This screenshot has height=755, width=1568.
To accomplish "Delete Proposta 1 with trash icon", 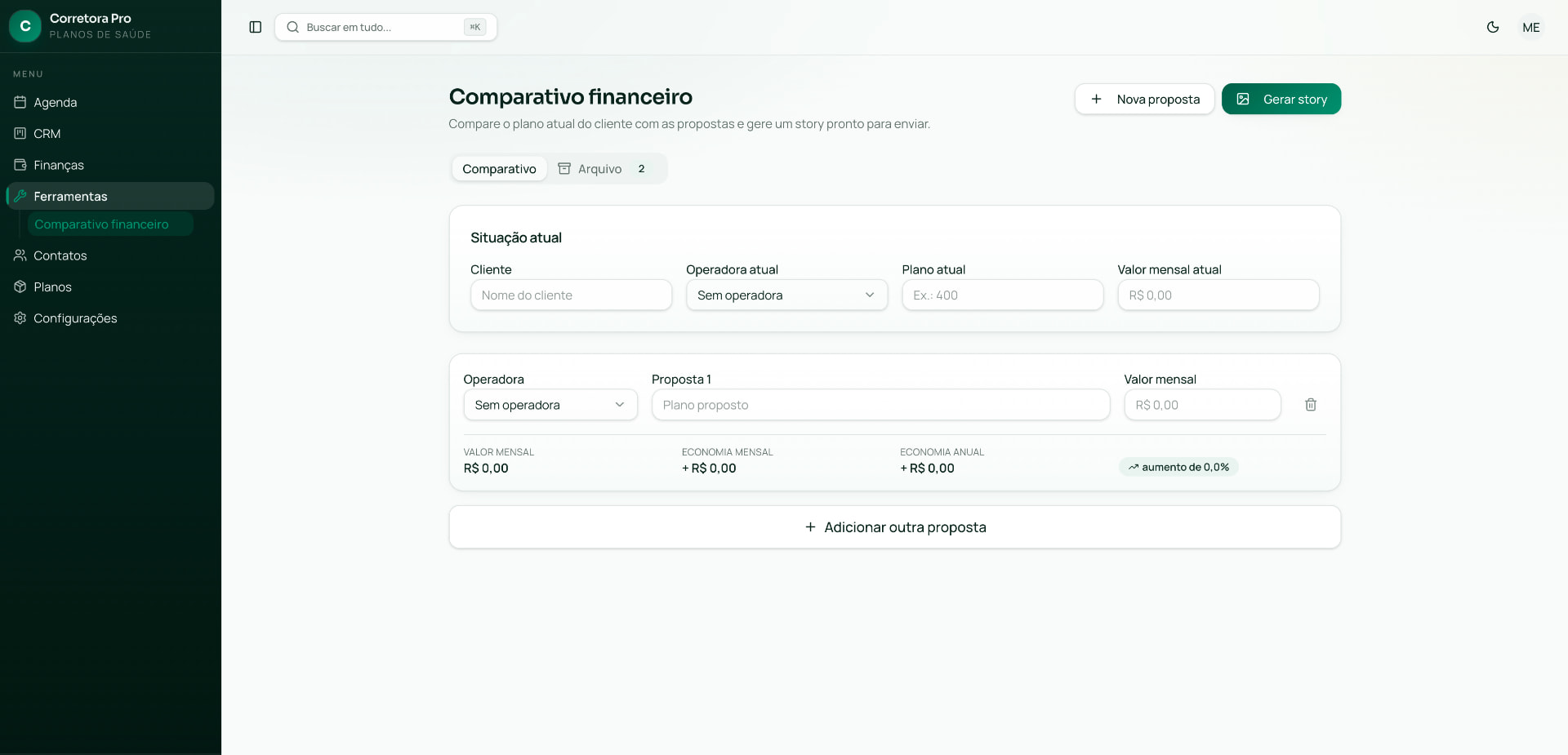I will [1311, 405].
